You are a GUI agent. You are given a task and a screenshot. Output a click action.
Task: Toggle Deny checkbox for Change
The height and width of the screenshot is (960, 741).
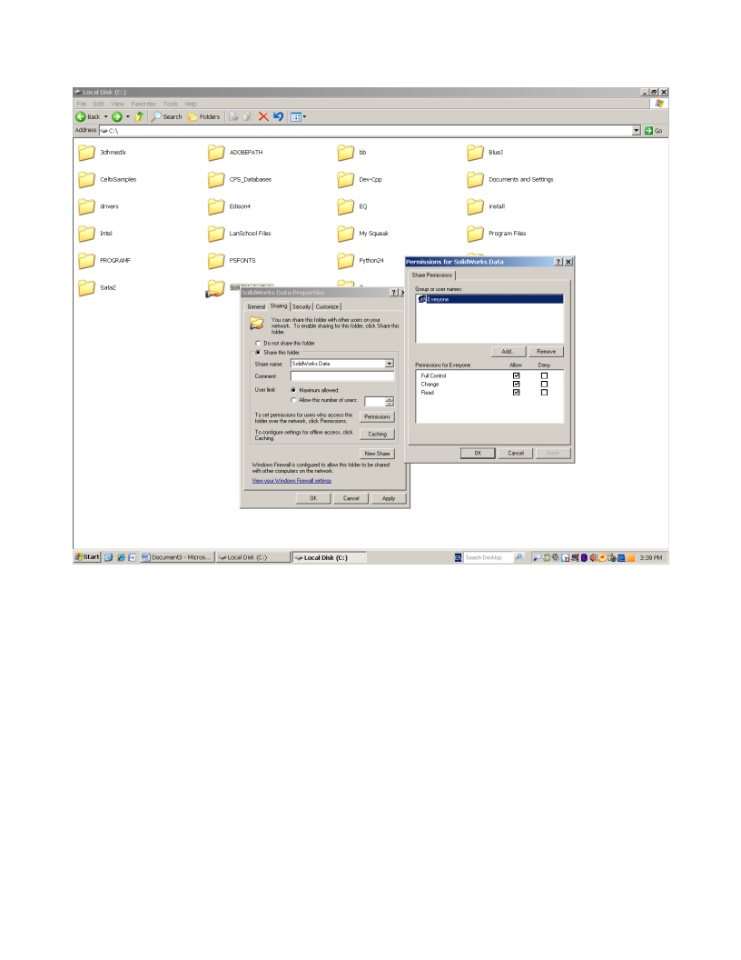coord(544,384)
